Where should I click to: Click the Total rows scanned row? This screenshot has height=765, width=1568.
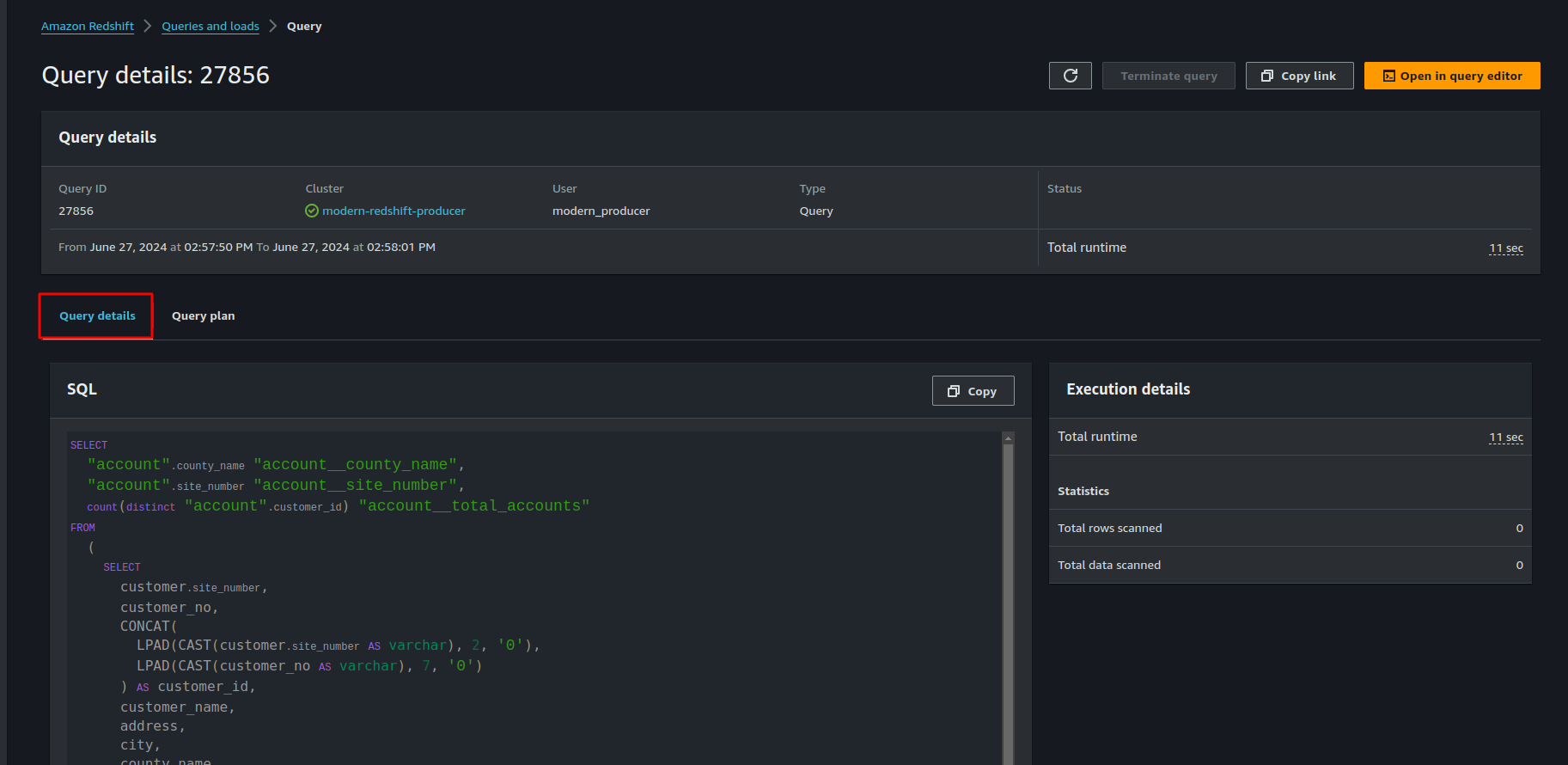pos(1290,528)
